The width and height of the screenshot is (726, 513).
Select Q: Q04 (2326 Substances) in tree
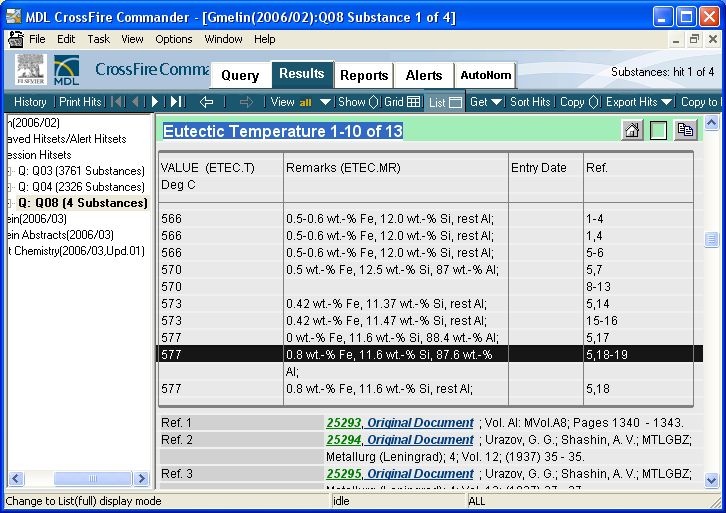[x=81, y=187]
